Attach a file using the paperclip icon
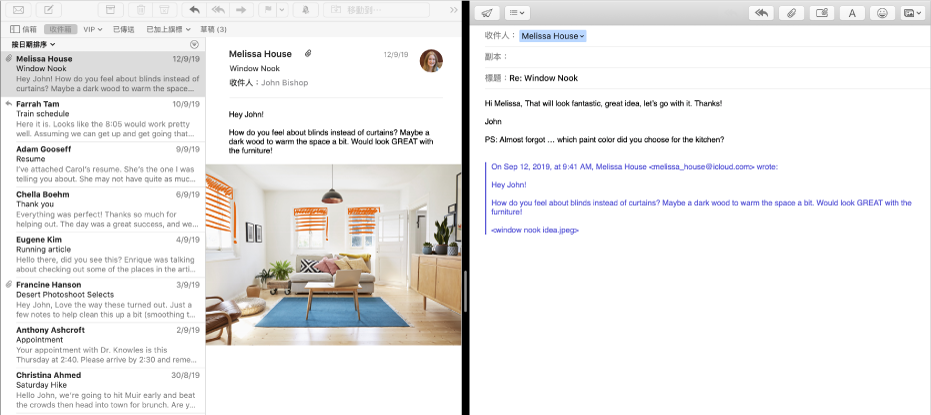This screenshot has height=415, width=931. tap(791, 13)
